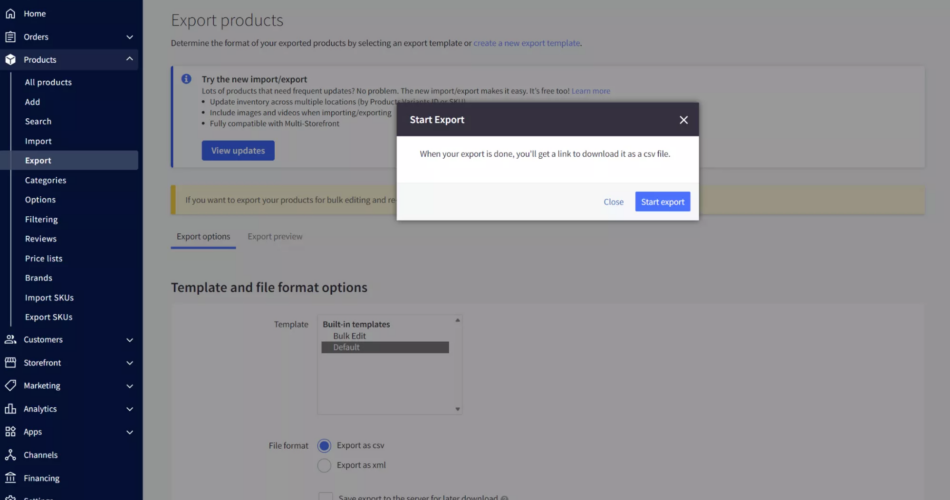
Task: Close the Start Export dialog with X
Action: pyautogui.click(x=684, y=120)
